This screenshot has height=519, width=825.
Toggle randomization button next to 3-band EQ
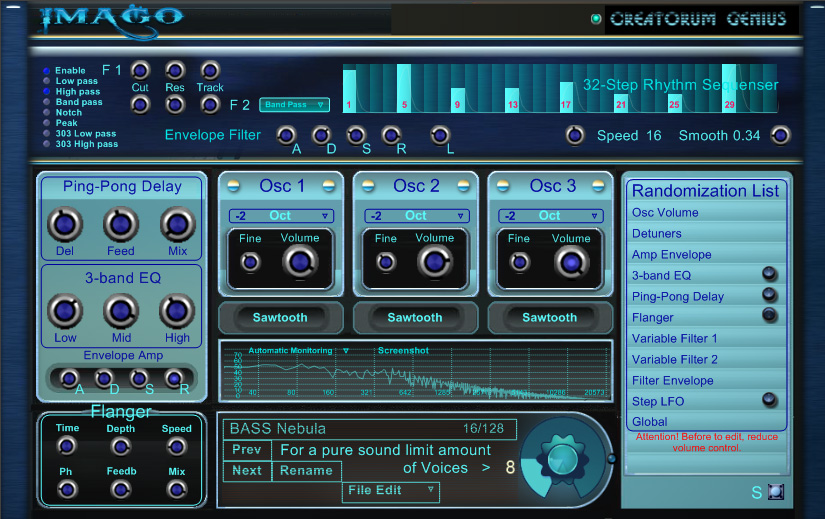click(x=769, y=274)
